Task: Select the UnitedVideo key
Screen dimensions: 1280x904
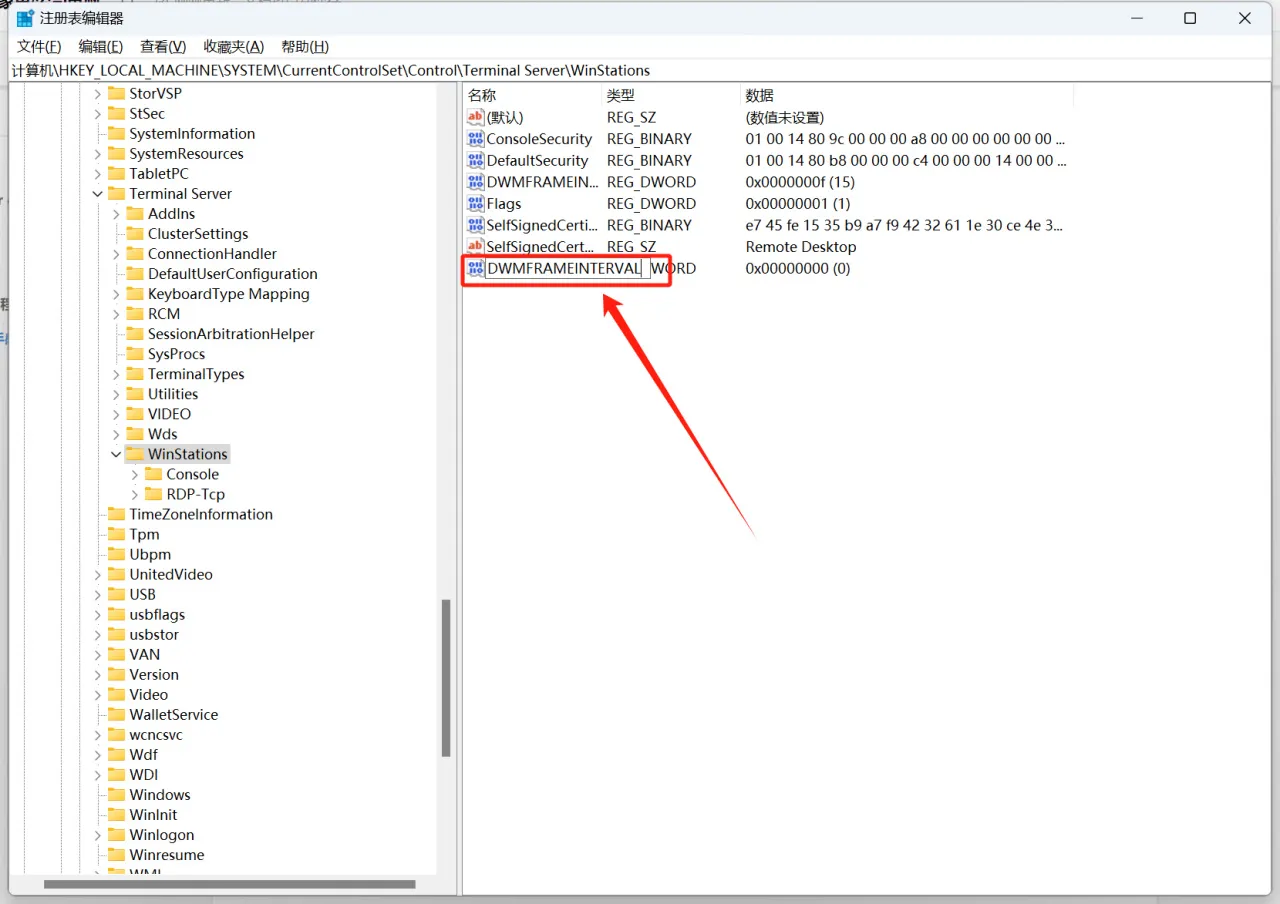Action: click(171, 574)
